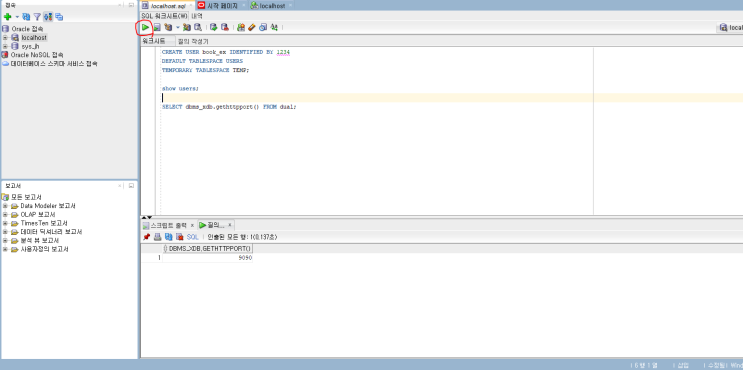Click the schema browser icon in connections panel
Image resolution: width=743 pixels, height=370 pixels.
[x=59, y=17]
